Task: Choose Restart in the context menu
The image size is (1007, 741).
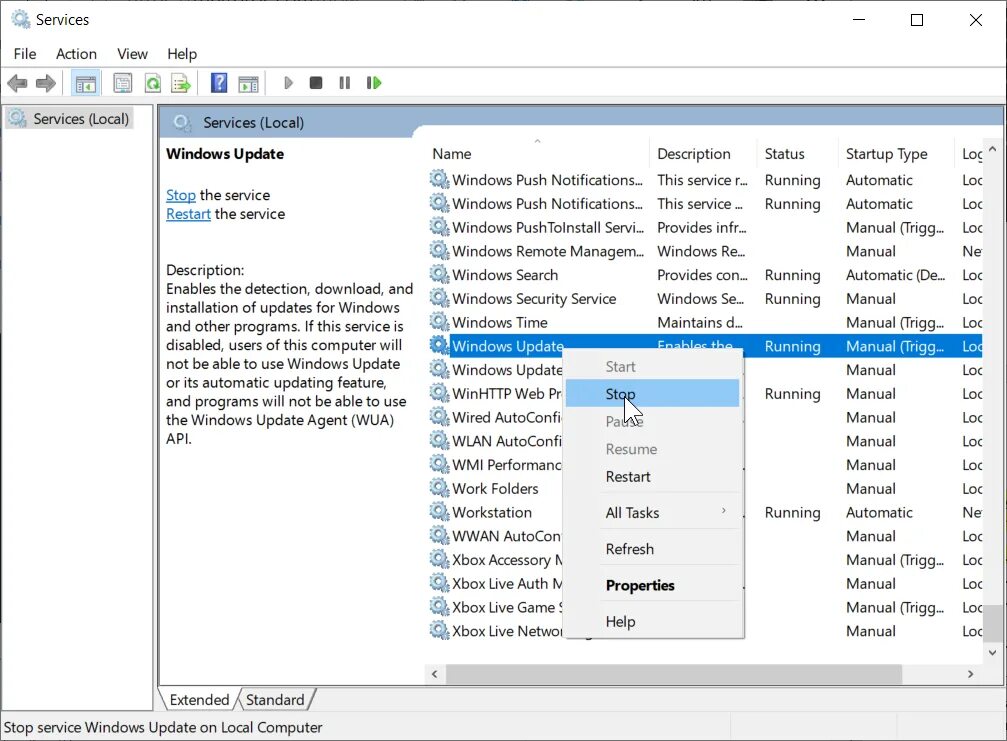Action: (x=652, y=476)
